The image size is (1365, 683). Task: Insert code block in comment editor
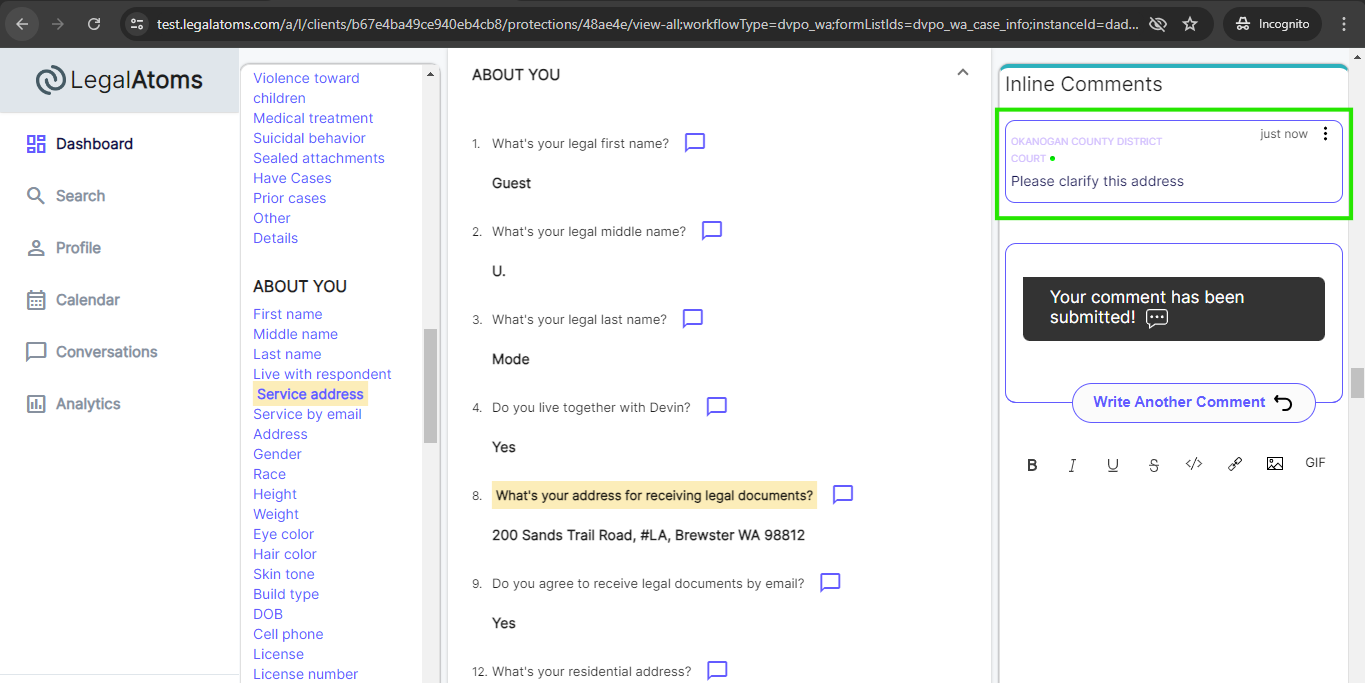point(1194,464)
